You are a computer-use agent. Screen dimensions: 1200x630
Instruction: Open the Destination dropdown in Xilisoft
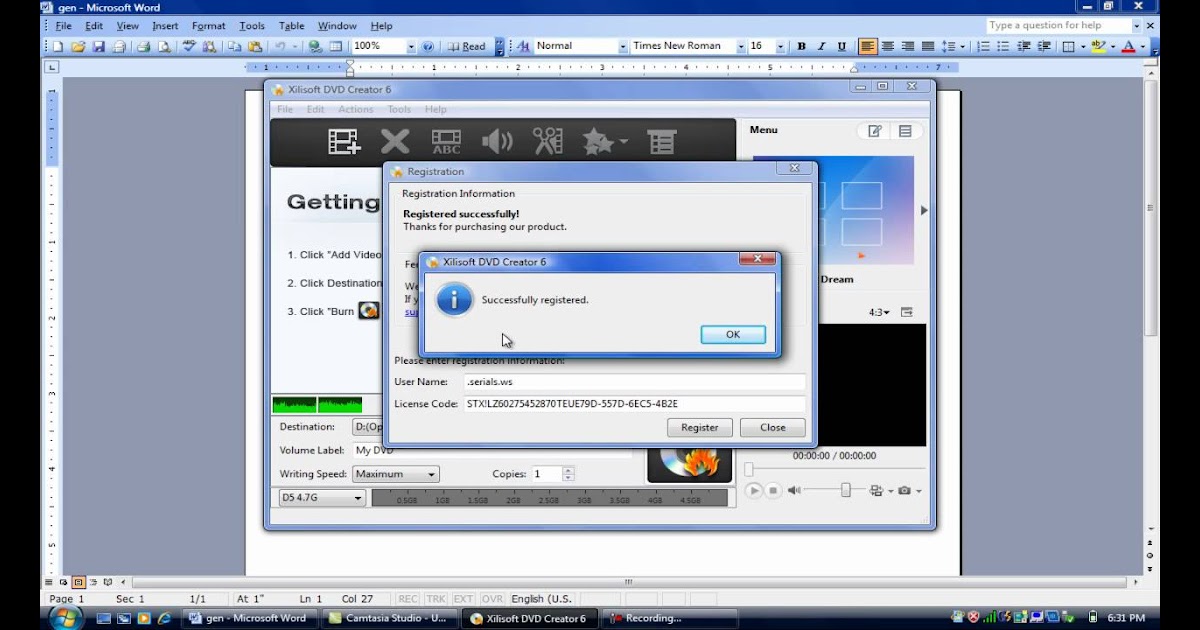[x=368, y=427]
